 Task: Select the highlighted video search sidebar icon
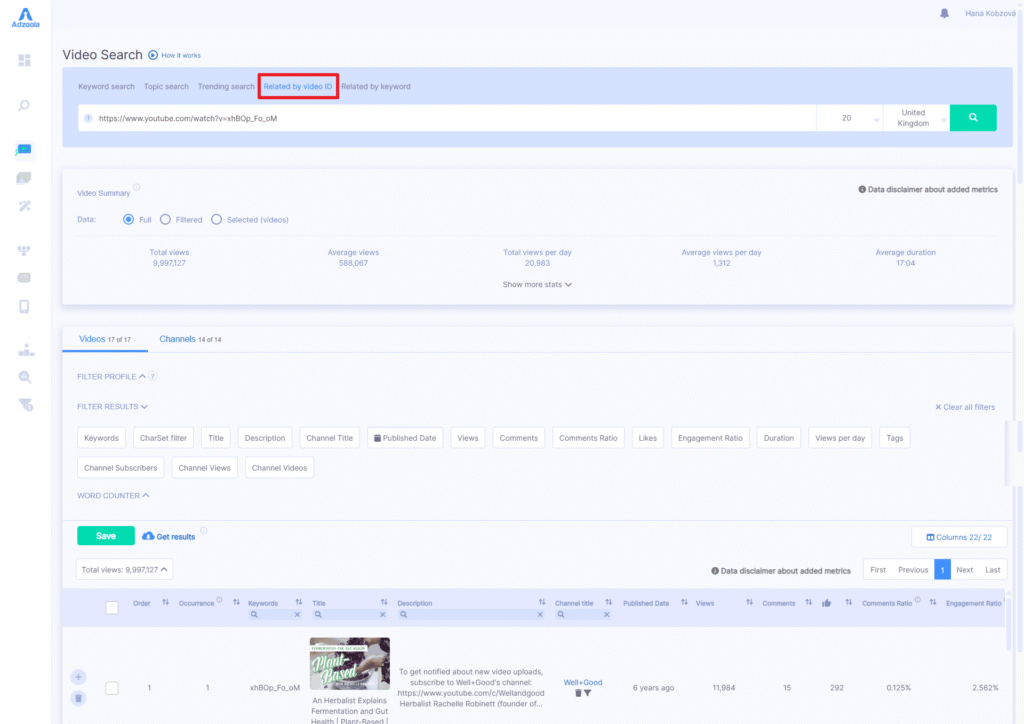(x=25, y=150)
